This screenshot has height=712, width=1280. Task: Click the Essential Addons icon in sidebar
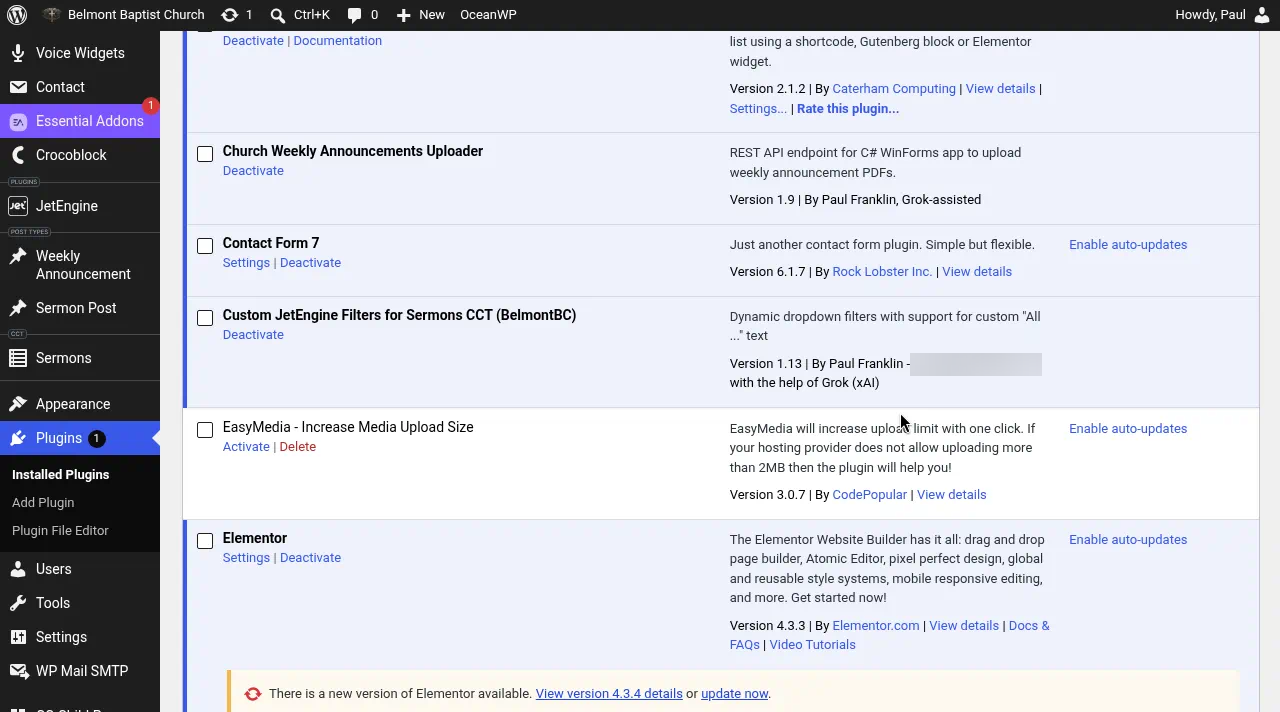click(18, 121)
